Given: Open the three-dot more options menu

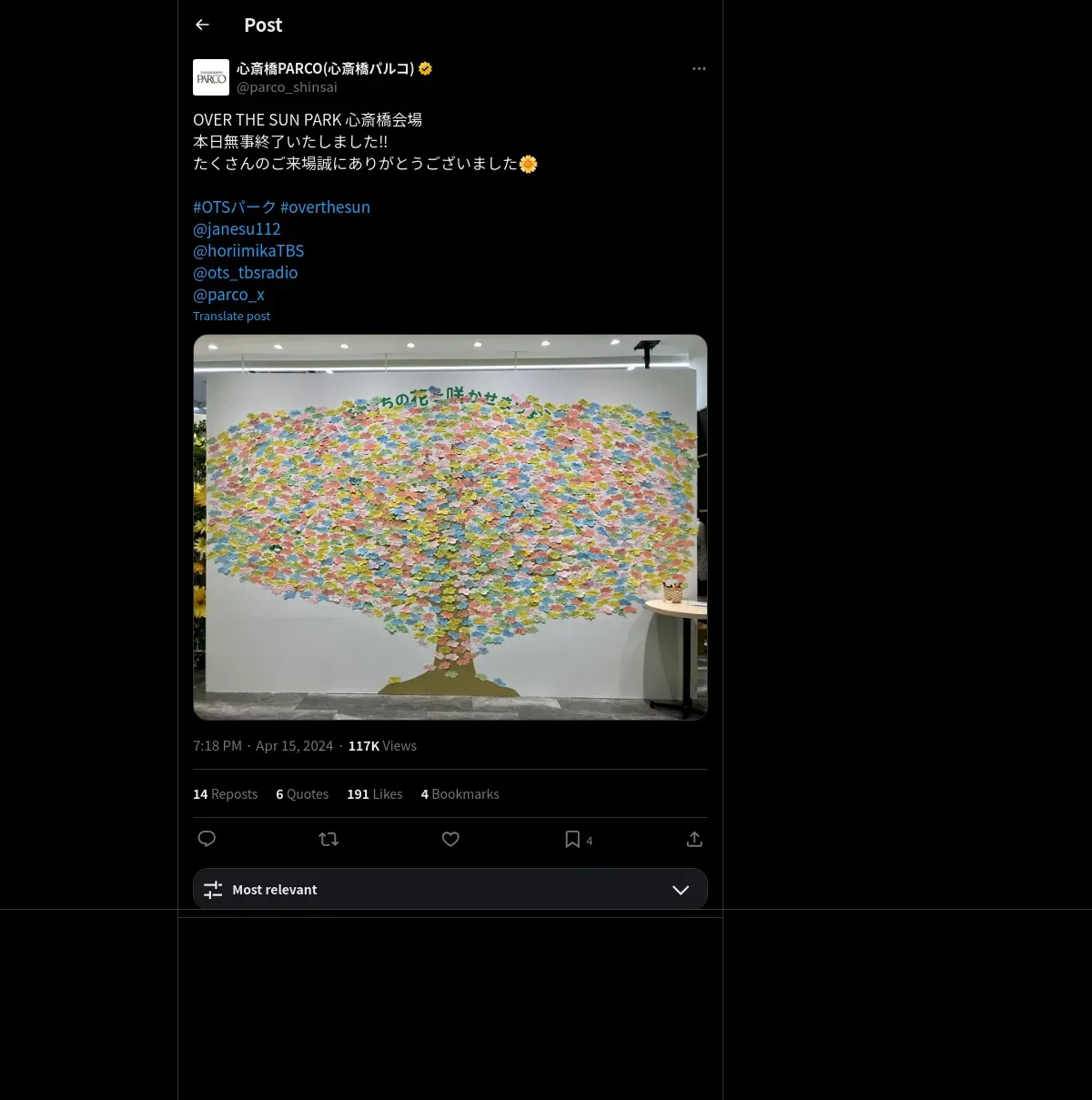Looking at the screenshot, I should (x=699, y=68).
